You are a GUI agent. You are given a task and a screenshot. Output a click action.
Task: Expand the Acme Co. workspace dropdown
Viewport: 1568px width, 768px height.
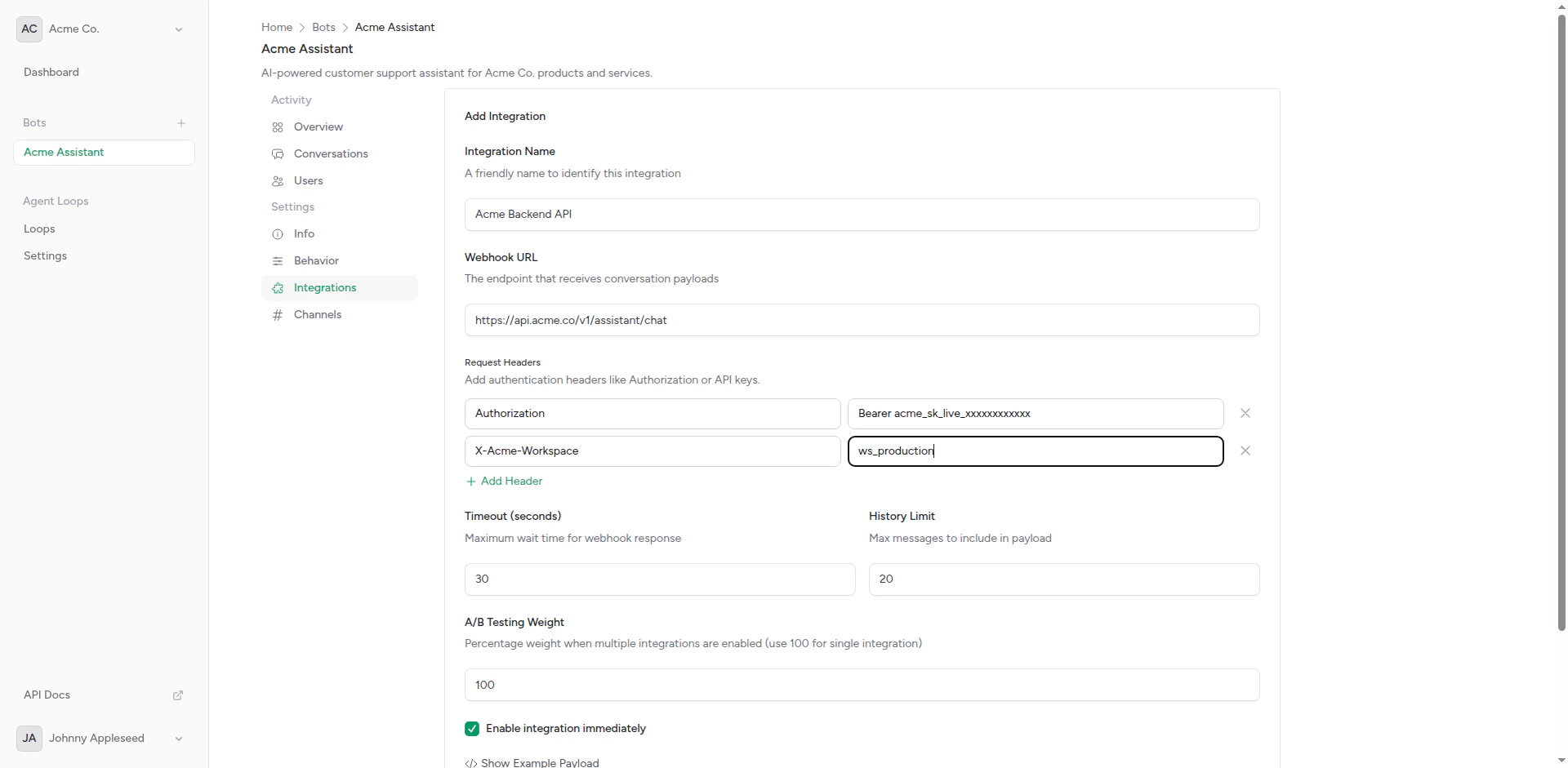pyautogui.click(x=179, y=29)
